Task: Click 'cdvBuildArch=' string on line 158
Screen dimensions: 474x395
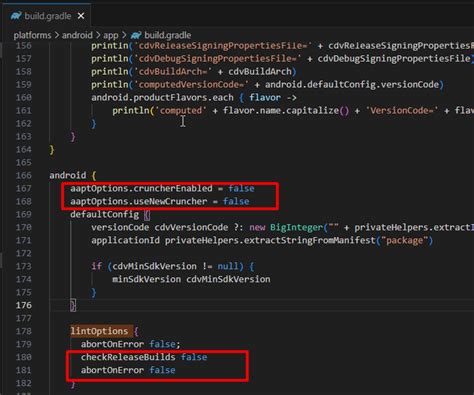Action: click(x=173, y=72)
